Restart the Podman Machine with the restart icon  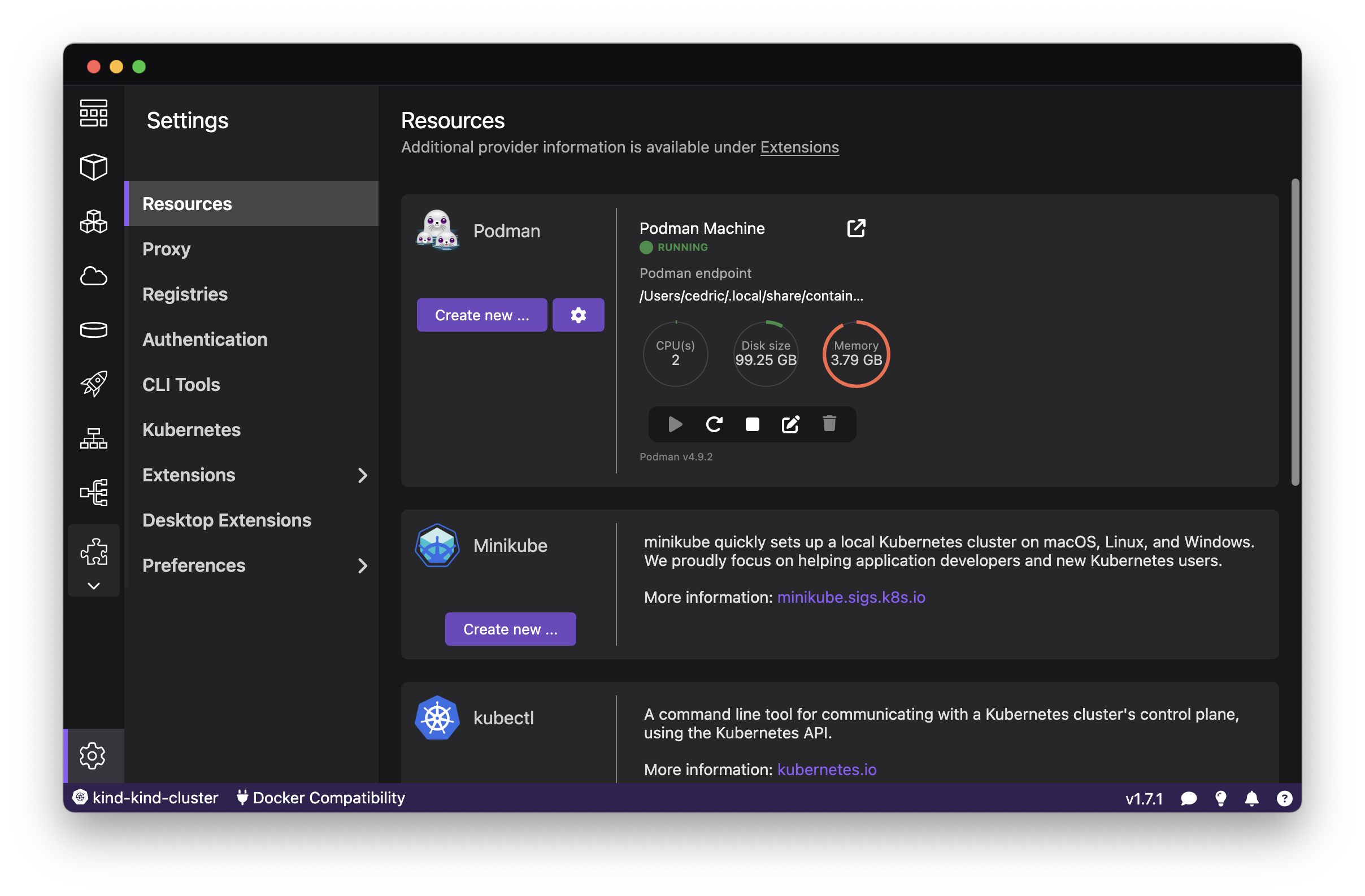tap(714, 424)
